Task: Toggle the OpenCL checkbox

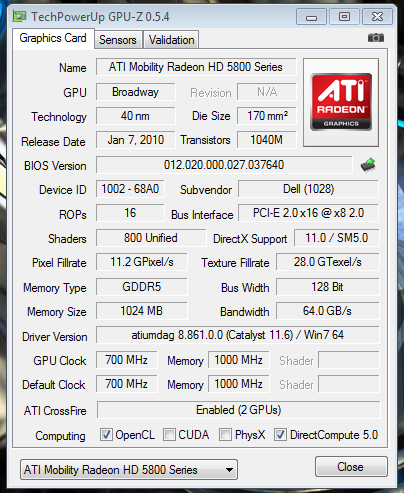Action: tap(106, 435)
